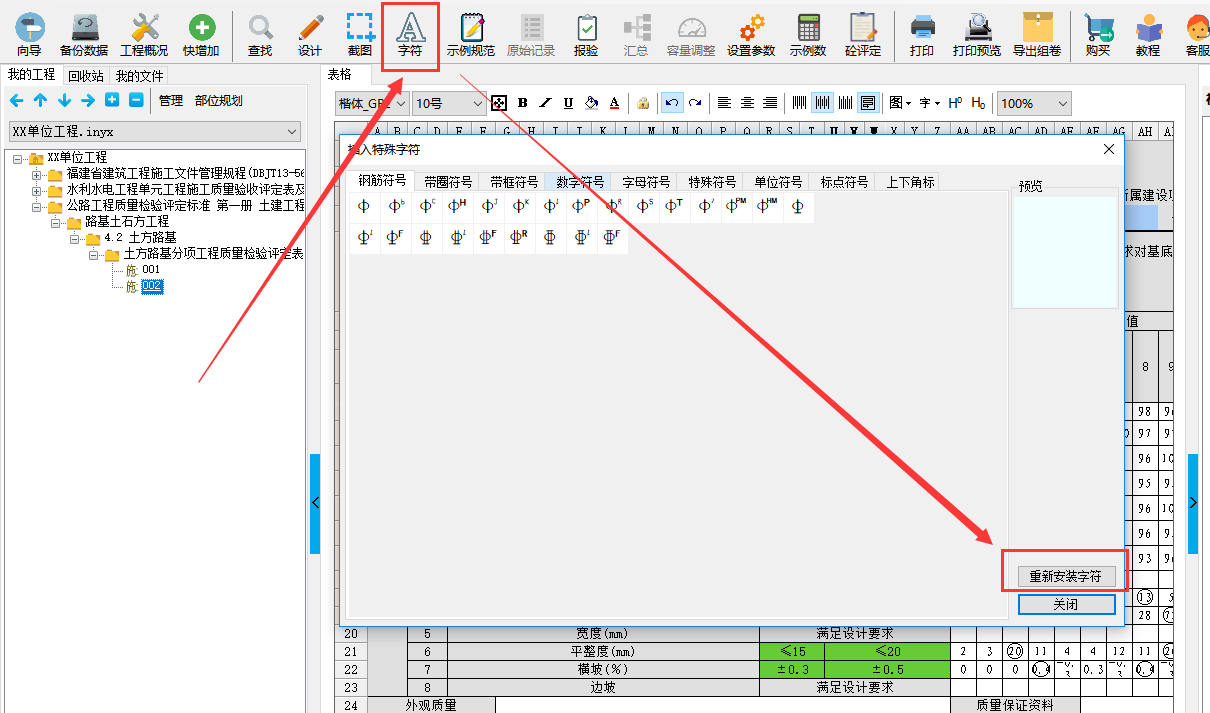The width and height of the screenshot is (1210, 713).
Task: Open 工程概况 project overview tool
Action: point(144,34)
